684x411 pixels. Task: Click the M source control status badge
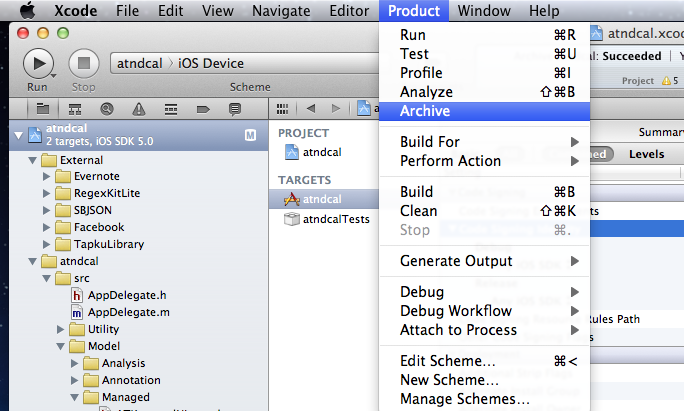(250, 135)
